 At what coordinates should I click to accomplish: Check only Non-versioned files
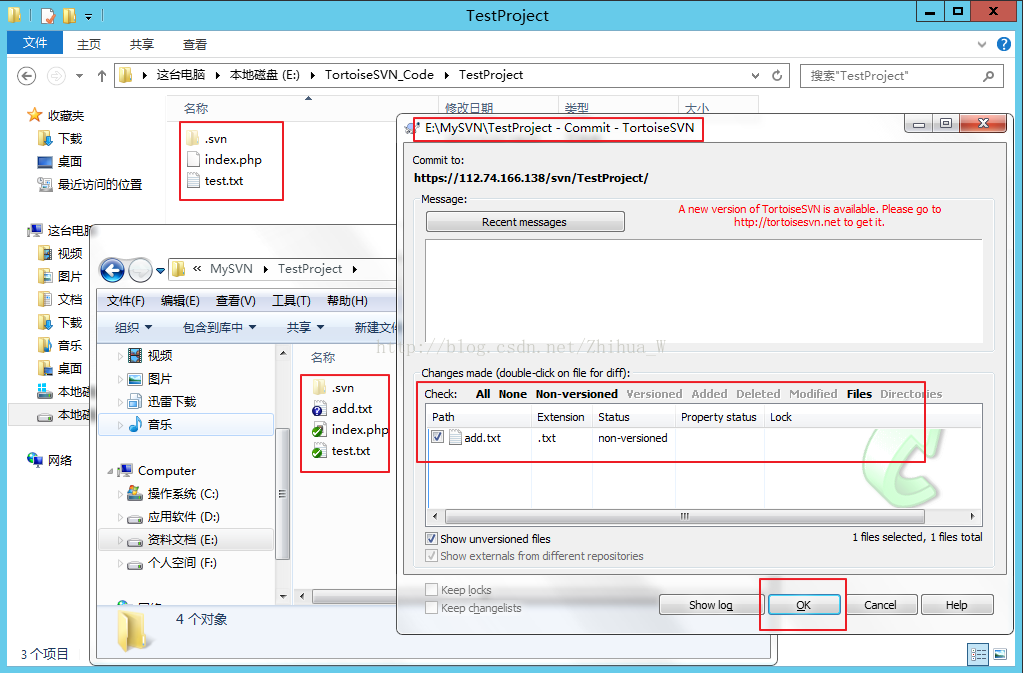pyautogui.click(x=577, y=394)
